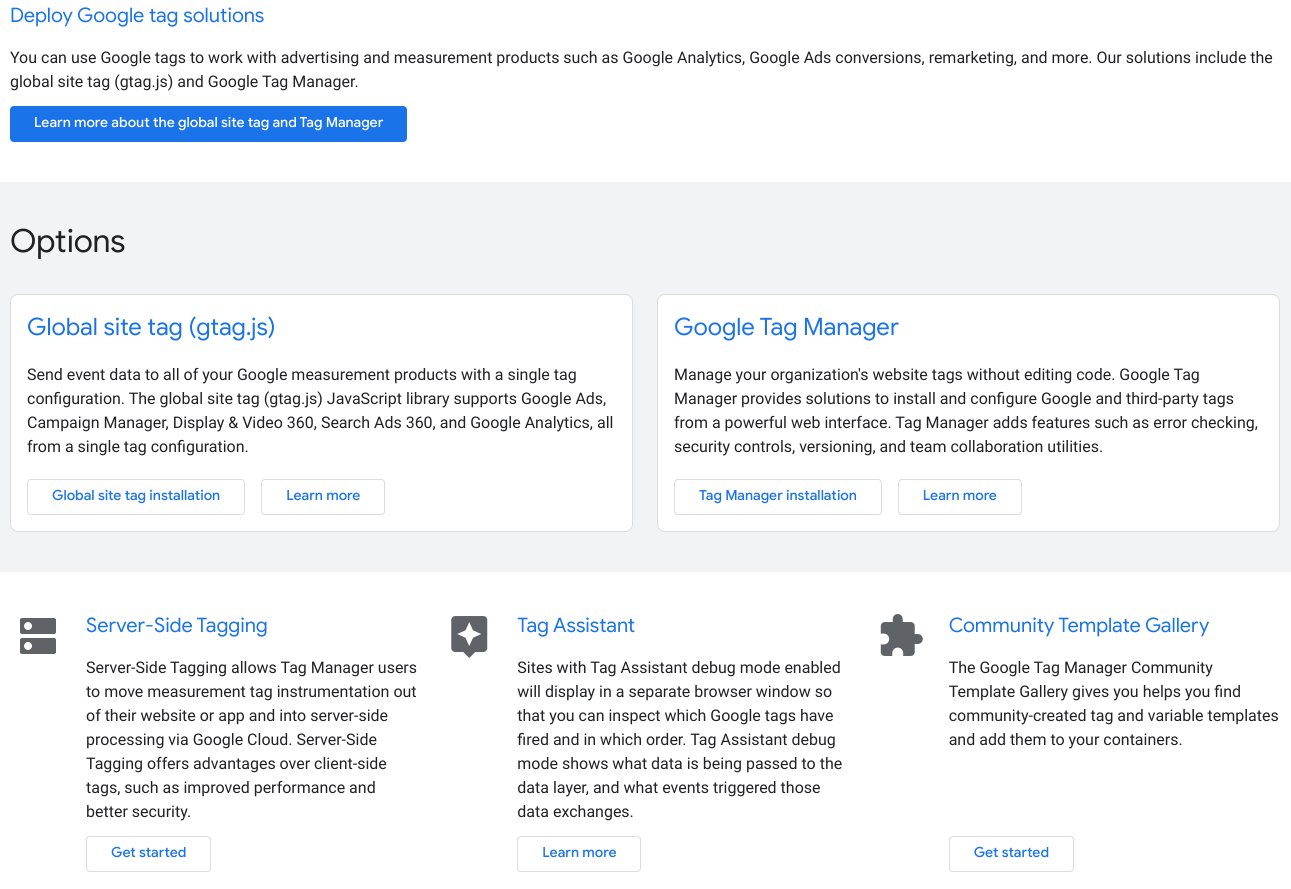This screenshot has width=1291, height=889.
Task: Click the Server-Side Tagging server icon
Action: 37,634
